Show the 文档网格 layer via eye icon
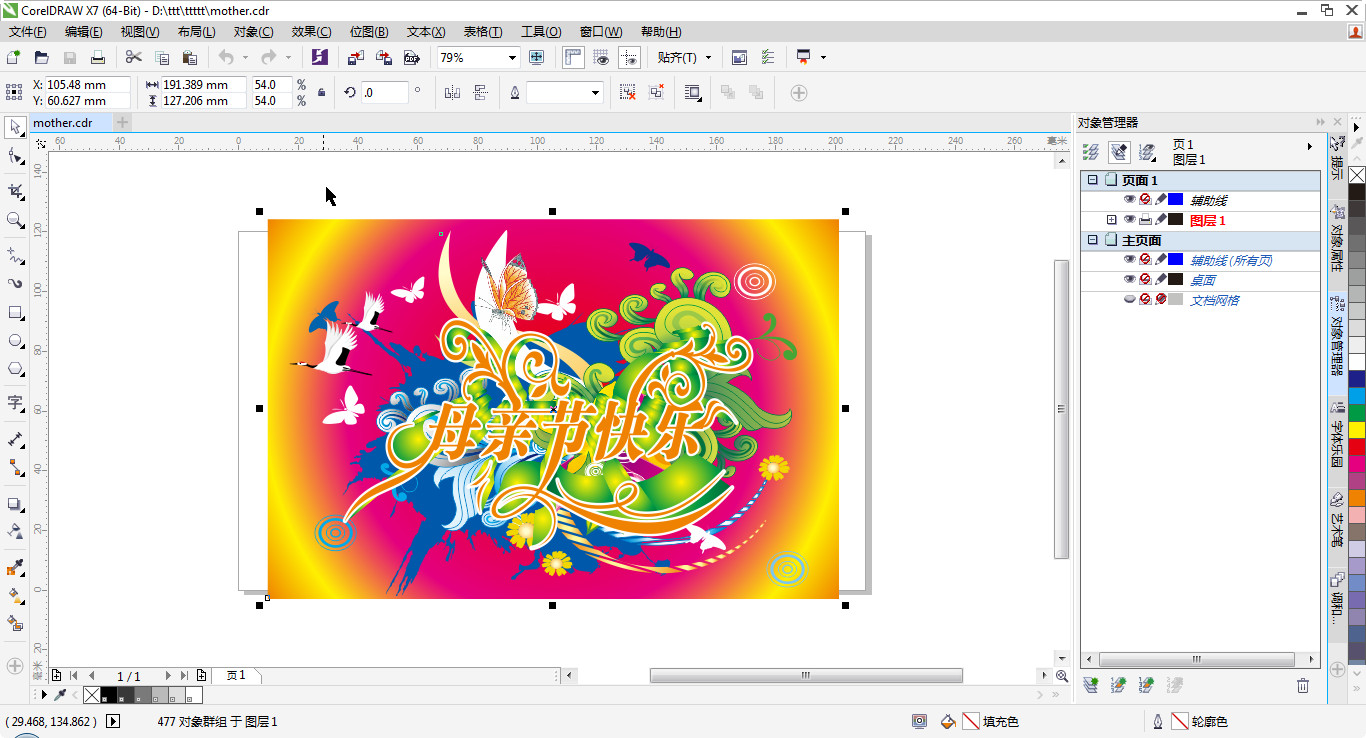 [1130, 300]
